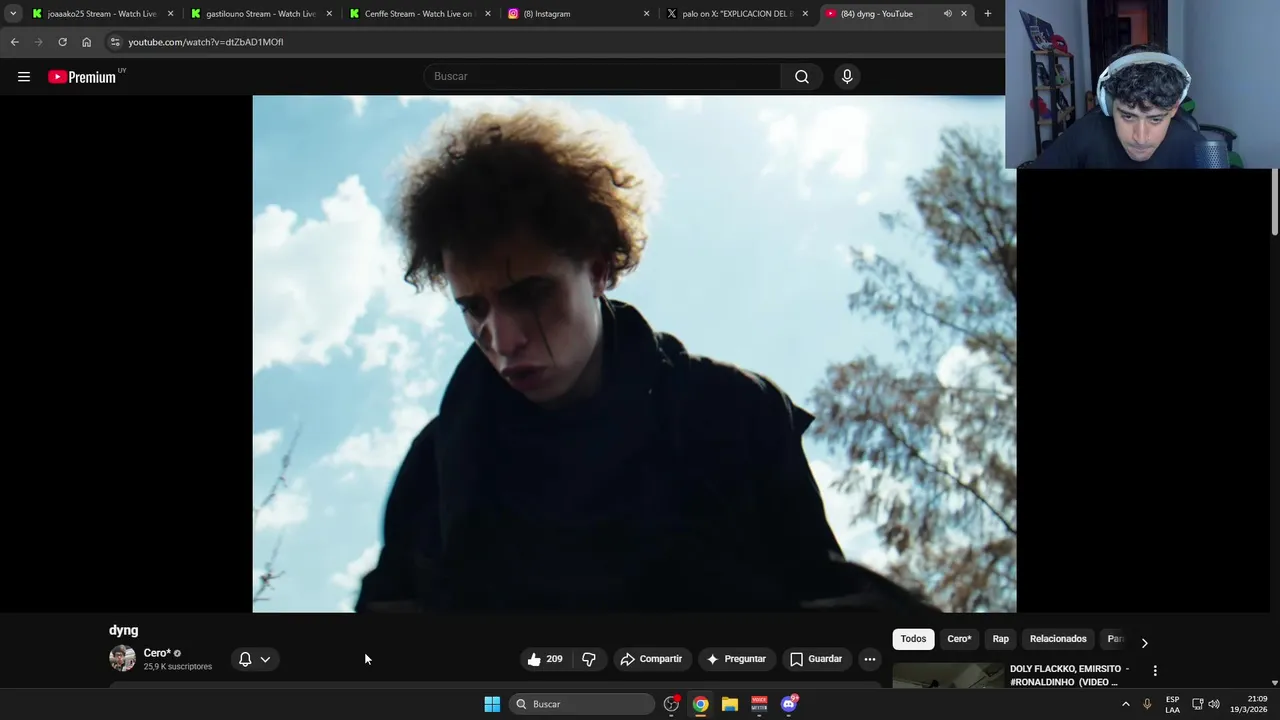The height and width of the screenshot is (720, 1280).
Task: Click the Buscar search field
Action: tap(602, 77)
